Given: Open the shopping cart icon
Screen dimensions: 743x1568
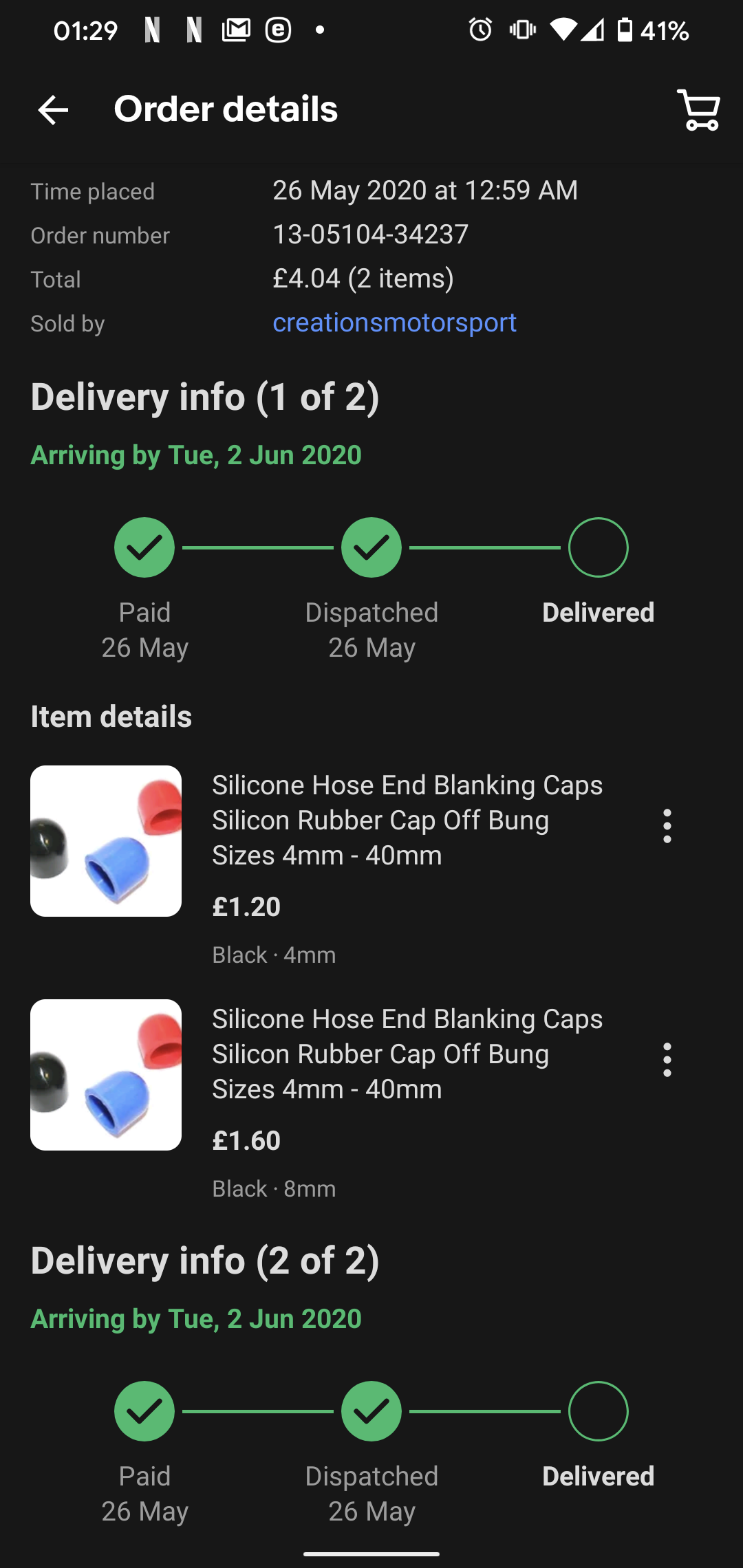Looking at the screenshot, I should 698,110.
